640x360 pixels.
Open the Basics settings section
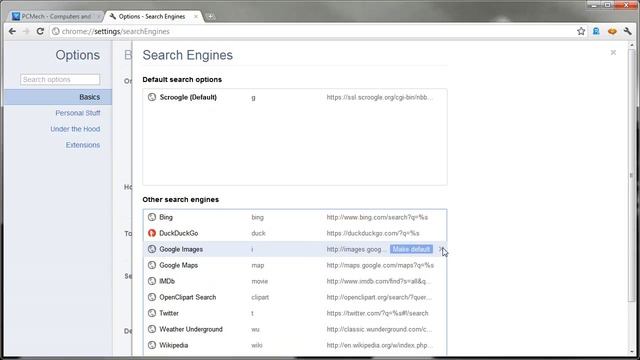(x=58, y=97)
